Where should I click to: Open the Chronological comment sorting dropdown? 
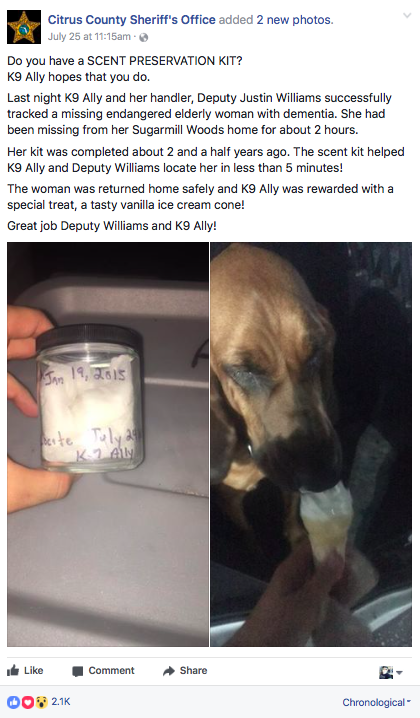(376, 702)
